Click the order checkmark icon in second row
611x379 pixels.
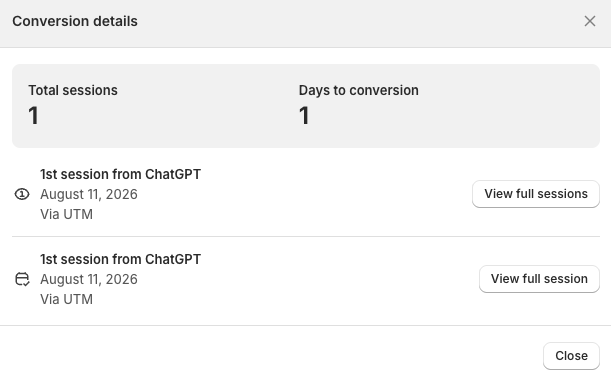22,279
